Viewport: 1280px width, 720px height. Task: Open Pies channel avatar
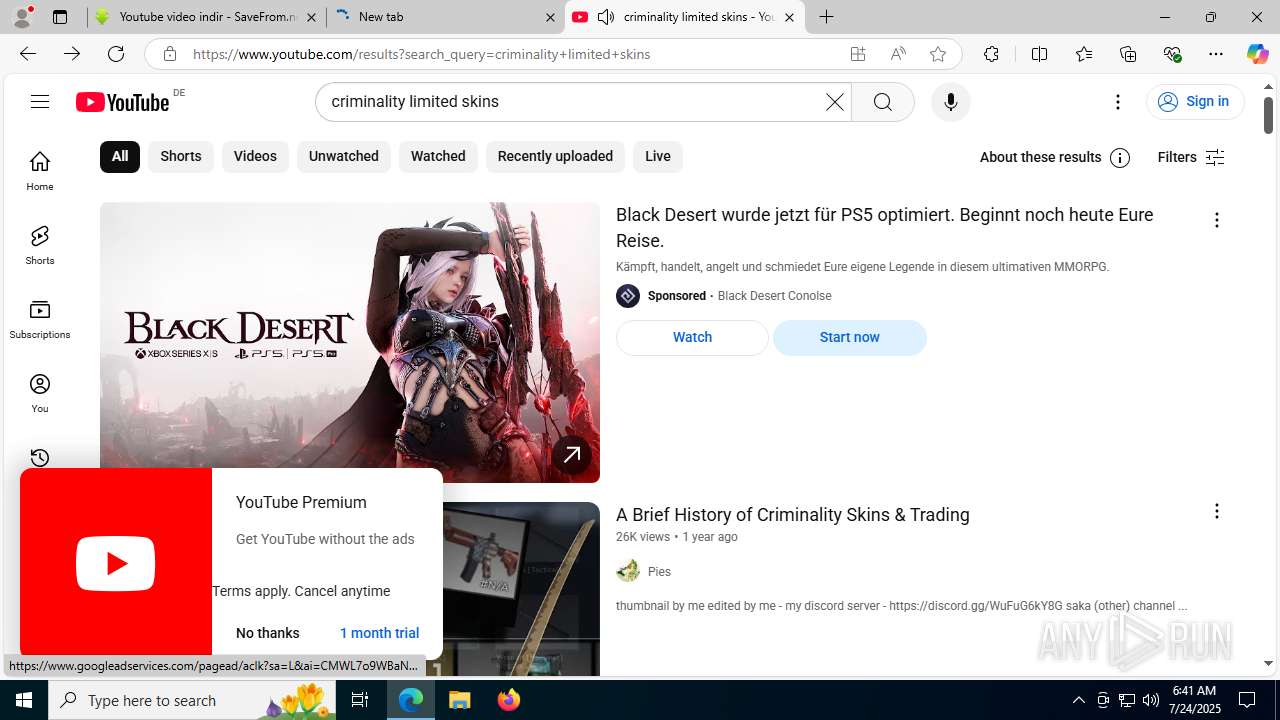point(628,571)
